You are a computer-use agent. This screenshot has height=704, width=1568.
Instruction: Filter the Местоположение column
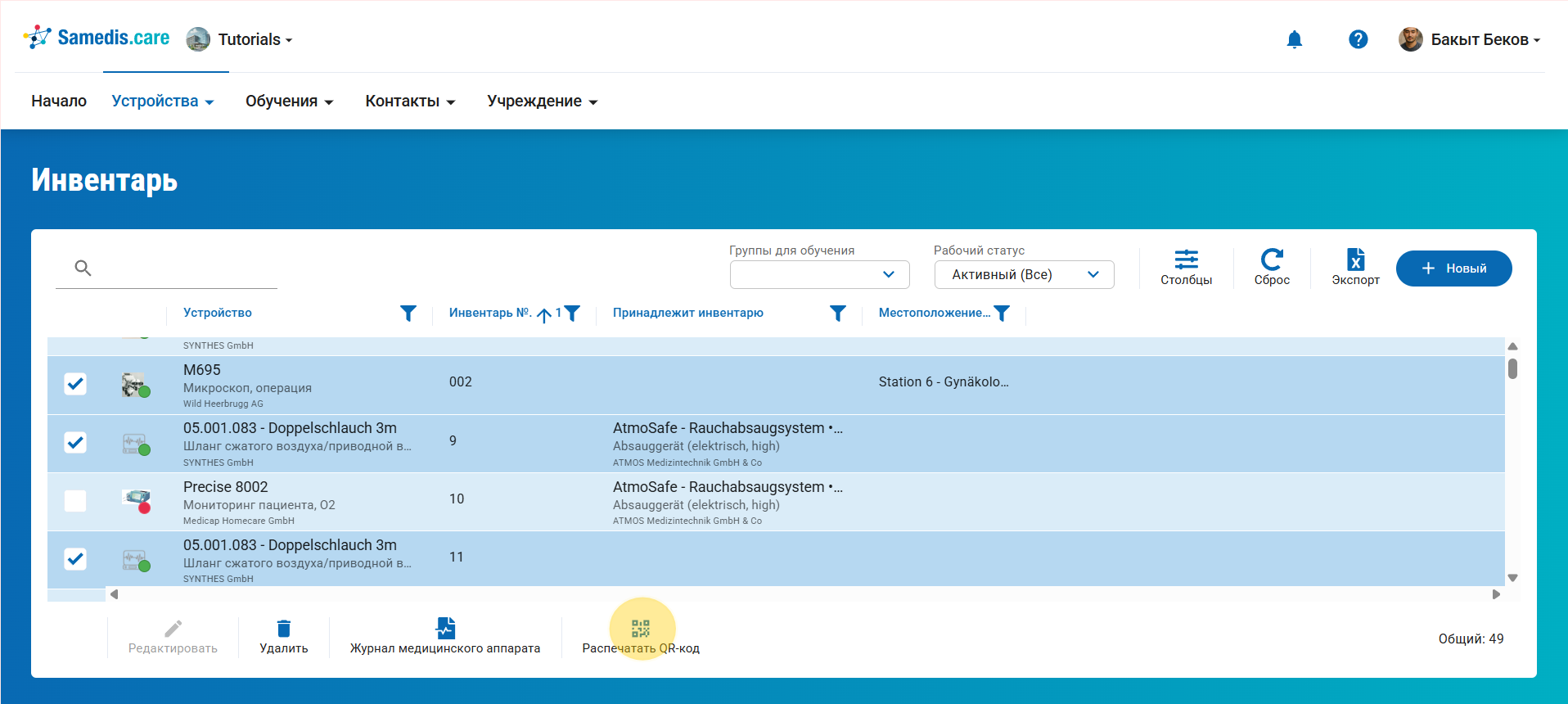pos(1002,313)
